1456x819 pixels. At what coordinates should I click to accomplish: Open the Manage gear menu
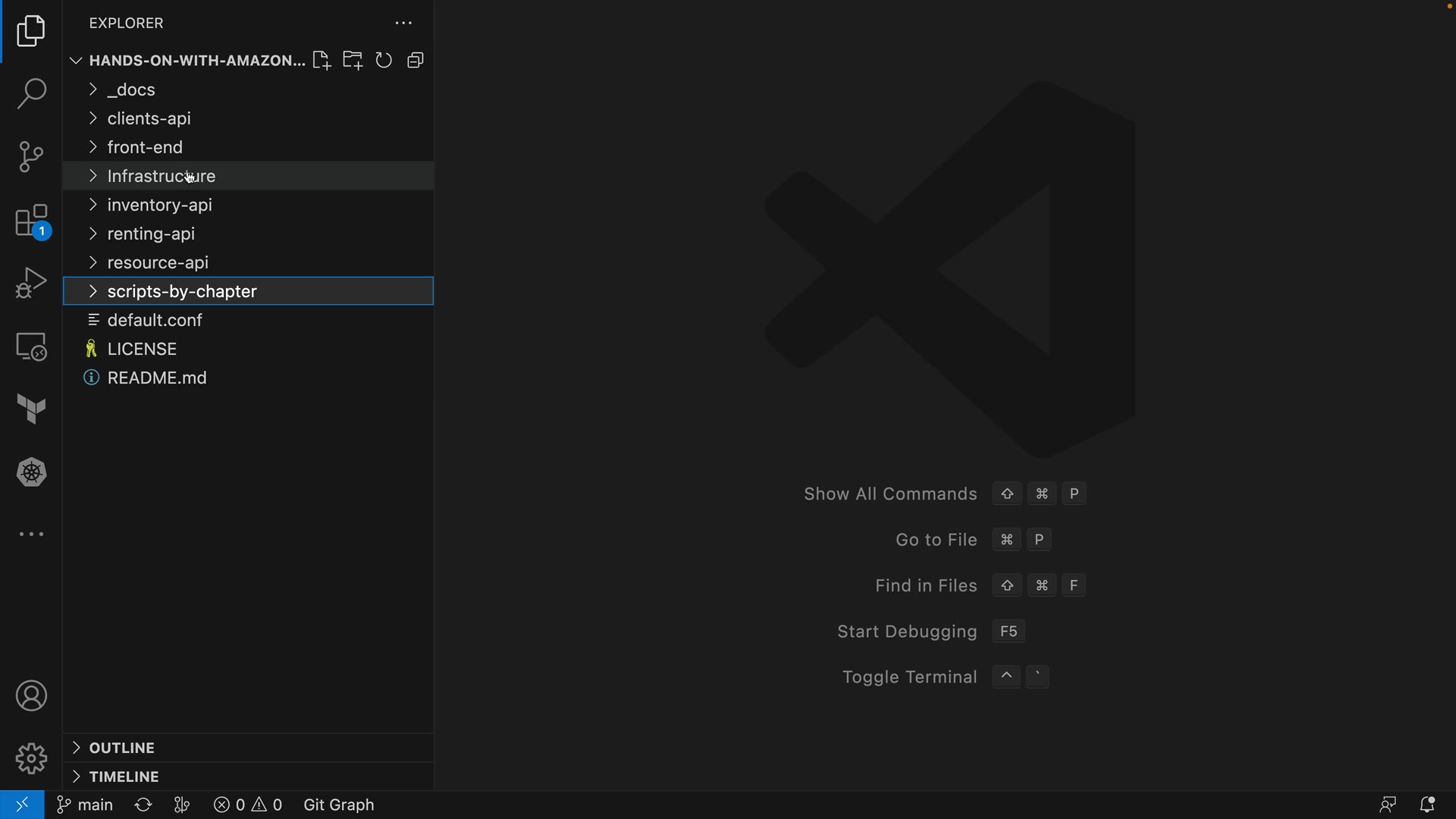31,758
